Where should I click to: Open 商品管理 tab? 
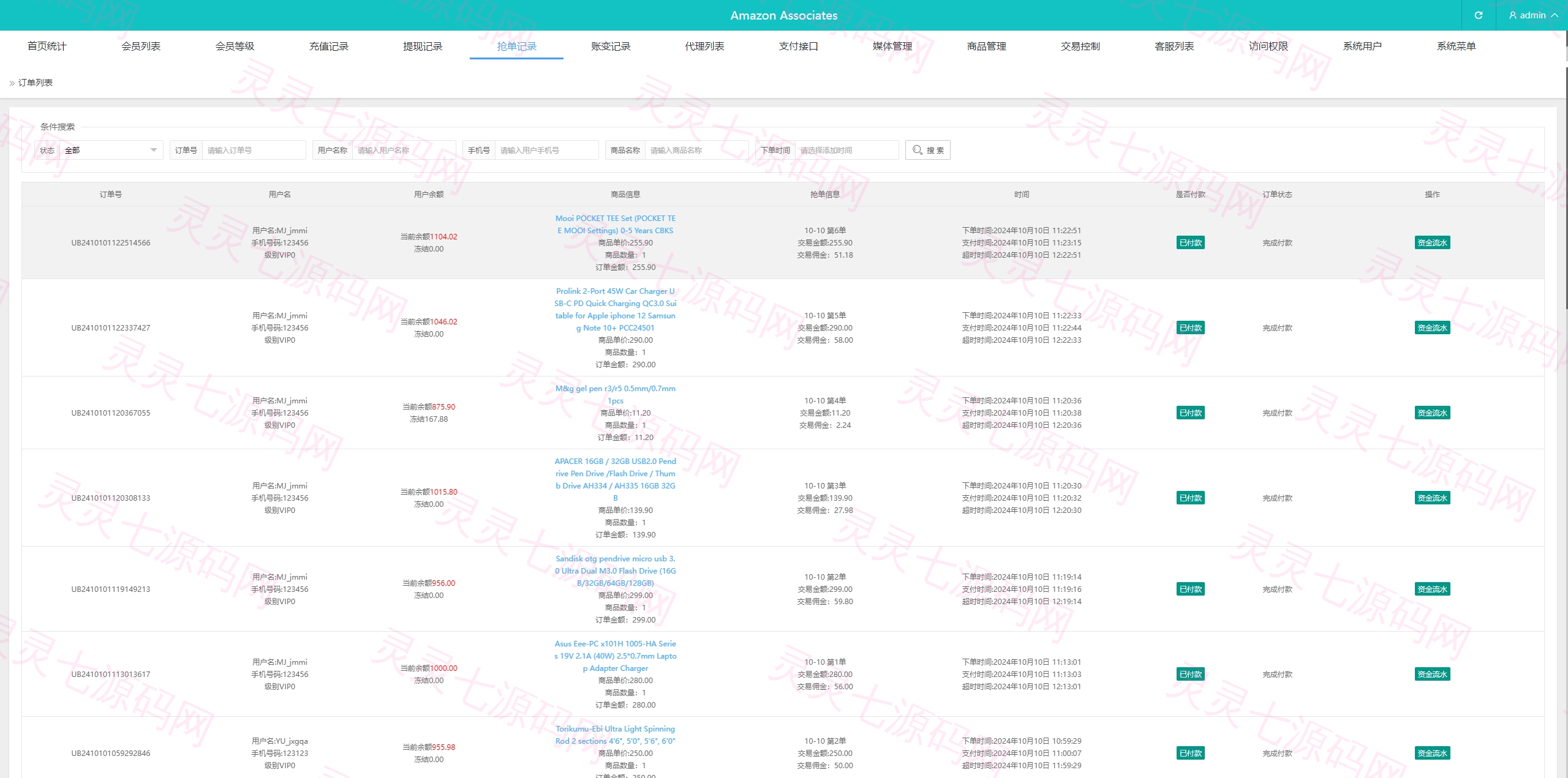[x=986, y=47]
